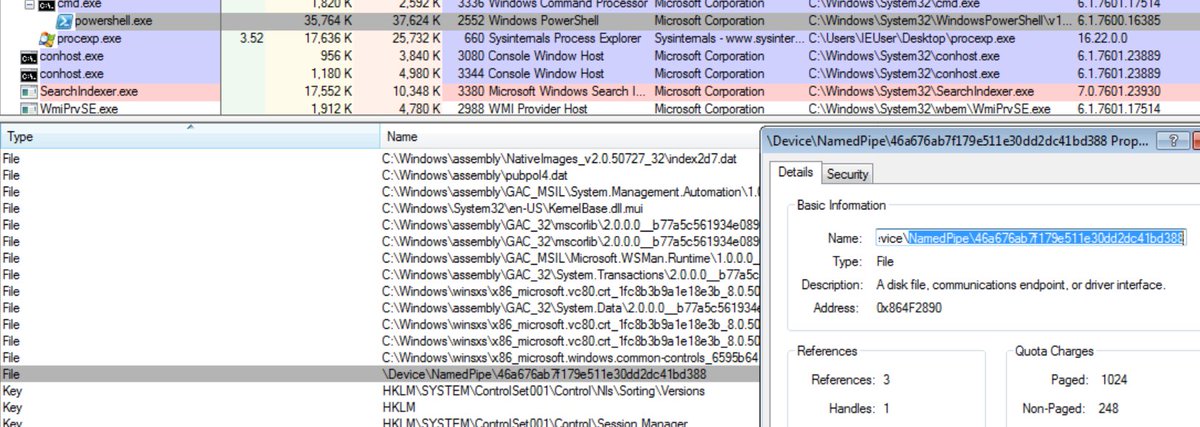Click the WmiPrvSE.exe process icon
Viewport: 1200px width, 427px height.
(29, 109)
